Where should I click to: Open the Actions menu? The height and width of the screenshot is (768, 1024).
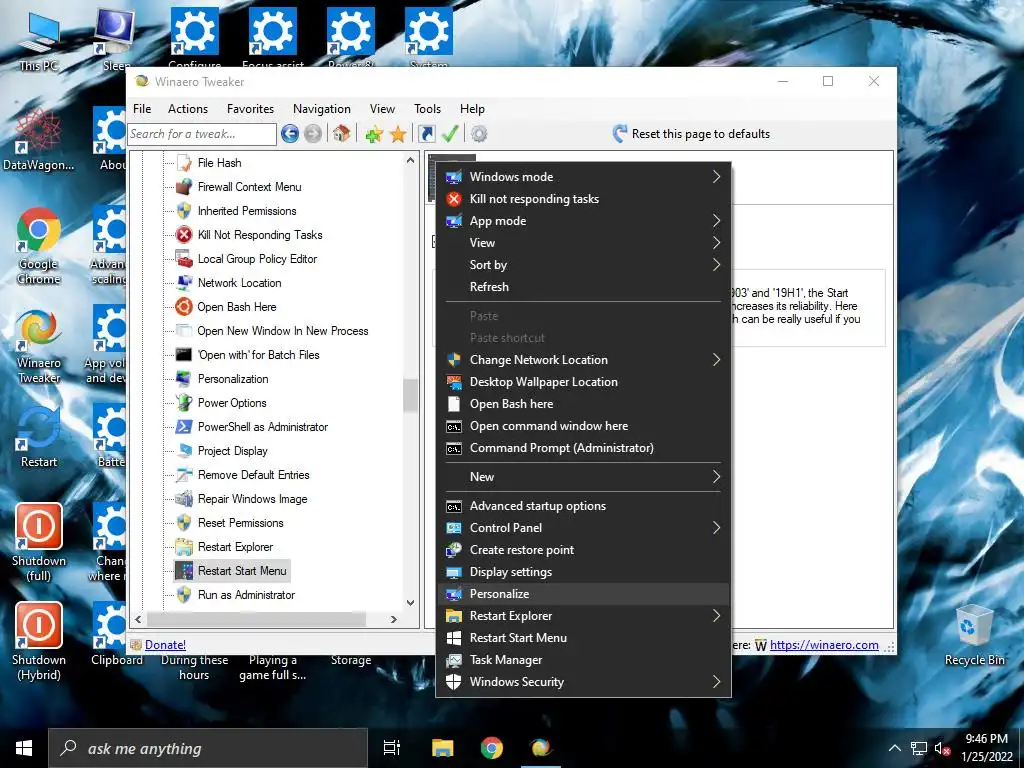(x=187, y=109)
